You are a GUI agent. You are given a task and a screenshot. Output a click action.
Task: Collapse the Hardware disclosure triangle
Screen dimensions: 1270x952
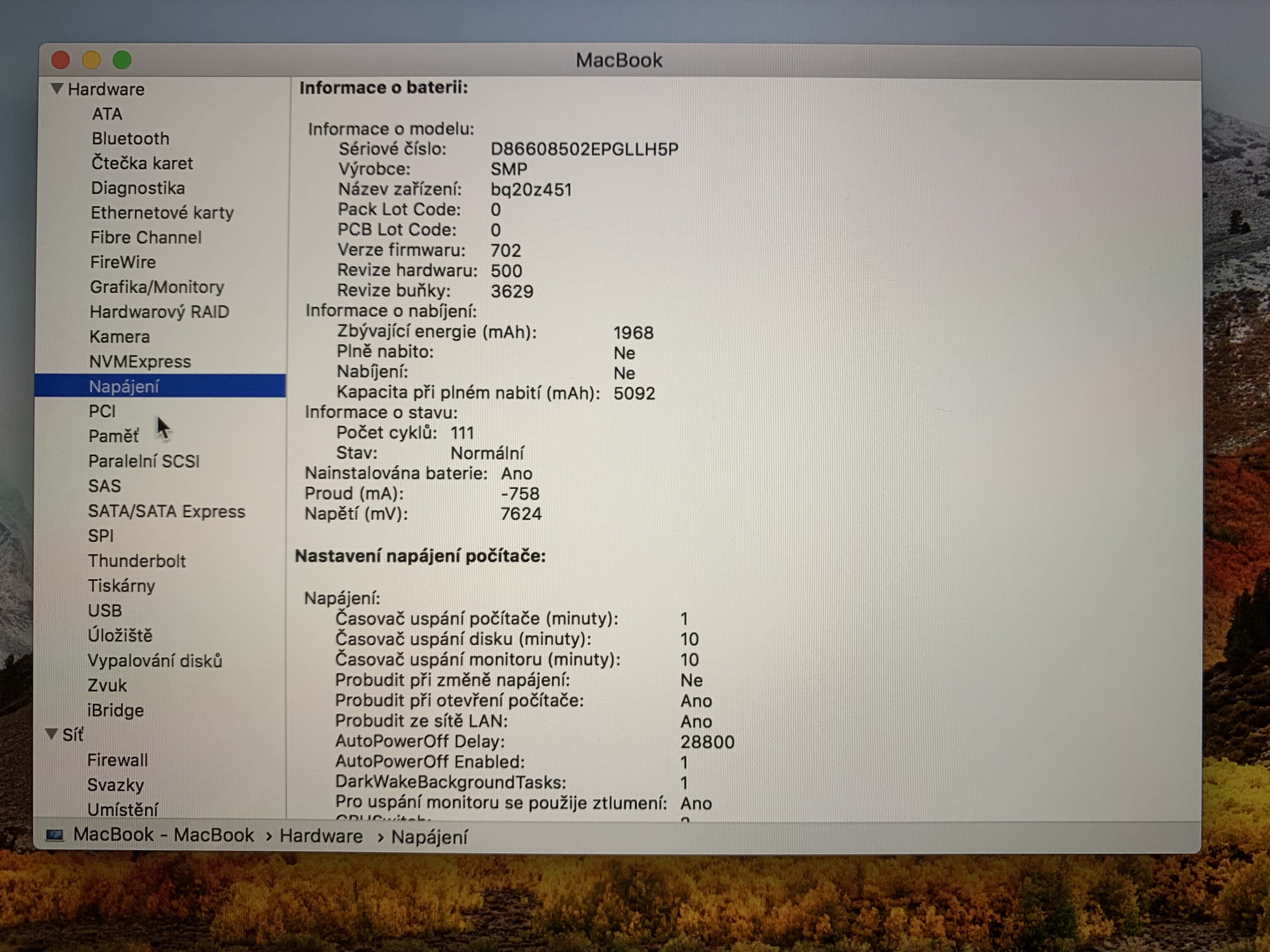[x=56, y=88]
